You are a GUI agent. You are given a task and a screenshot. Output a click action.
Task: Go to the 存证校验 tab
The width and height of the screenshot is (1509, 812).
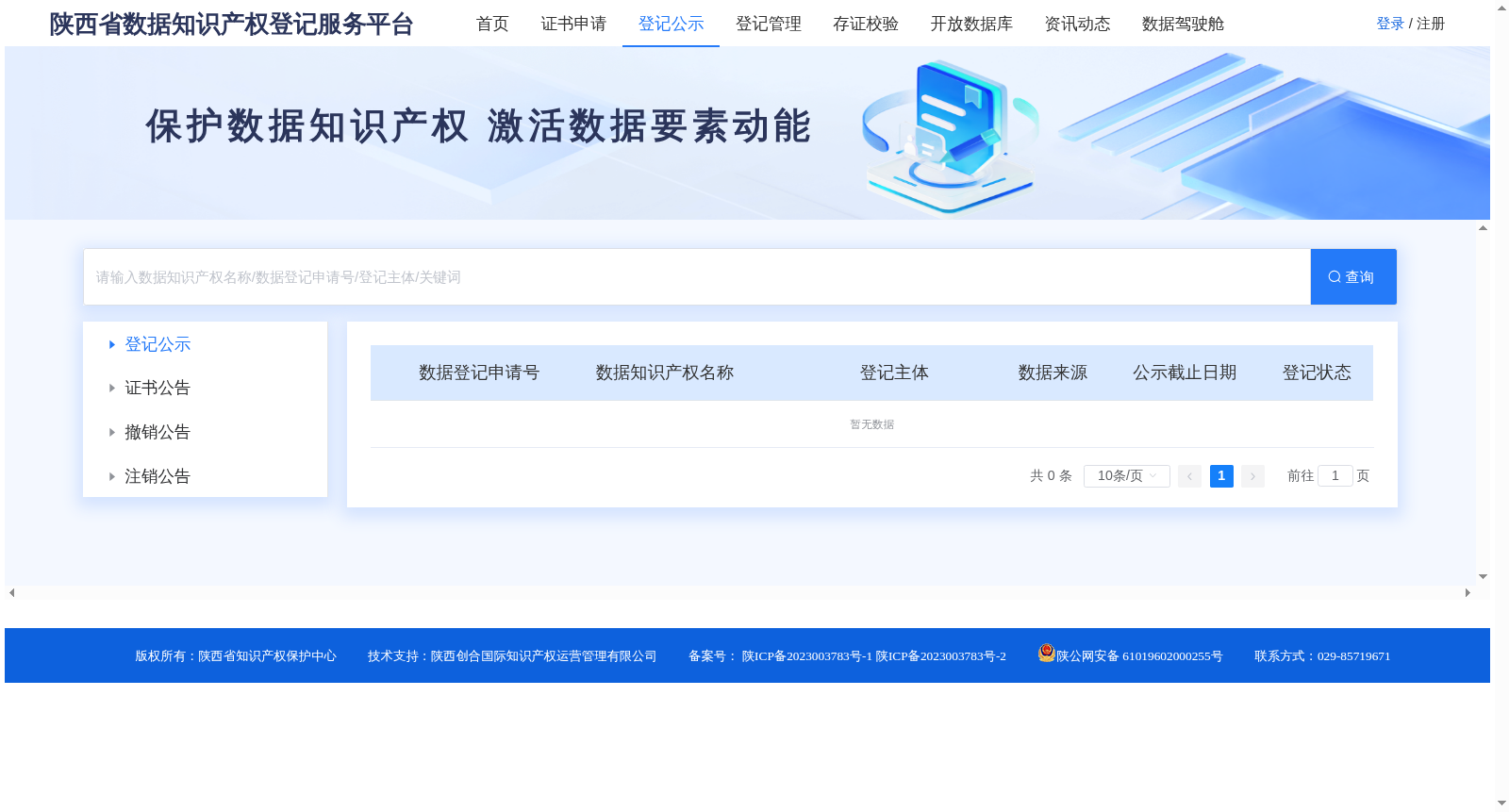click(866, 24)
